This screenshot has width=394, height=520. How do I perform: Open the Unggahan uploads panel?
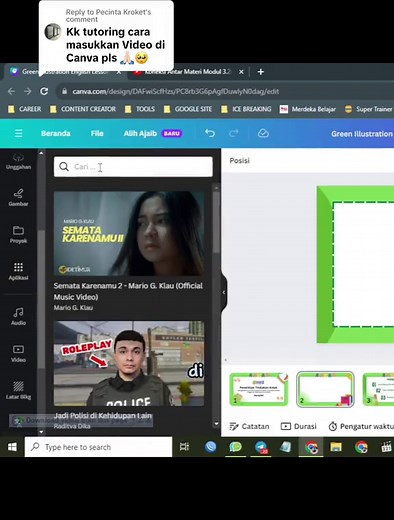pyautogui.click(x=18, y=162)
